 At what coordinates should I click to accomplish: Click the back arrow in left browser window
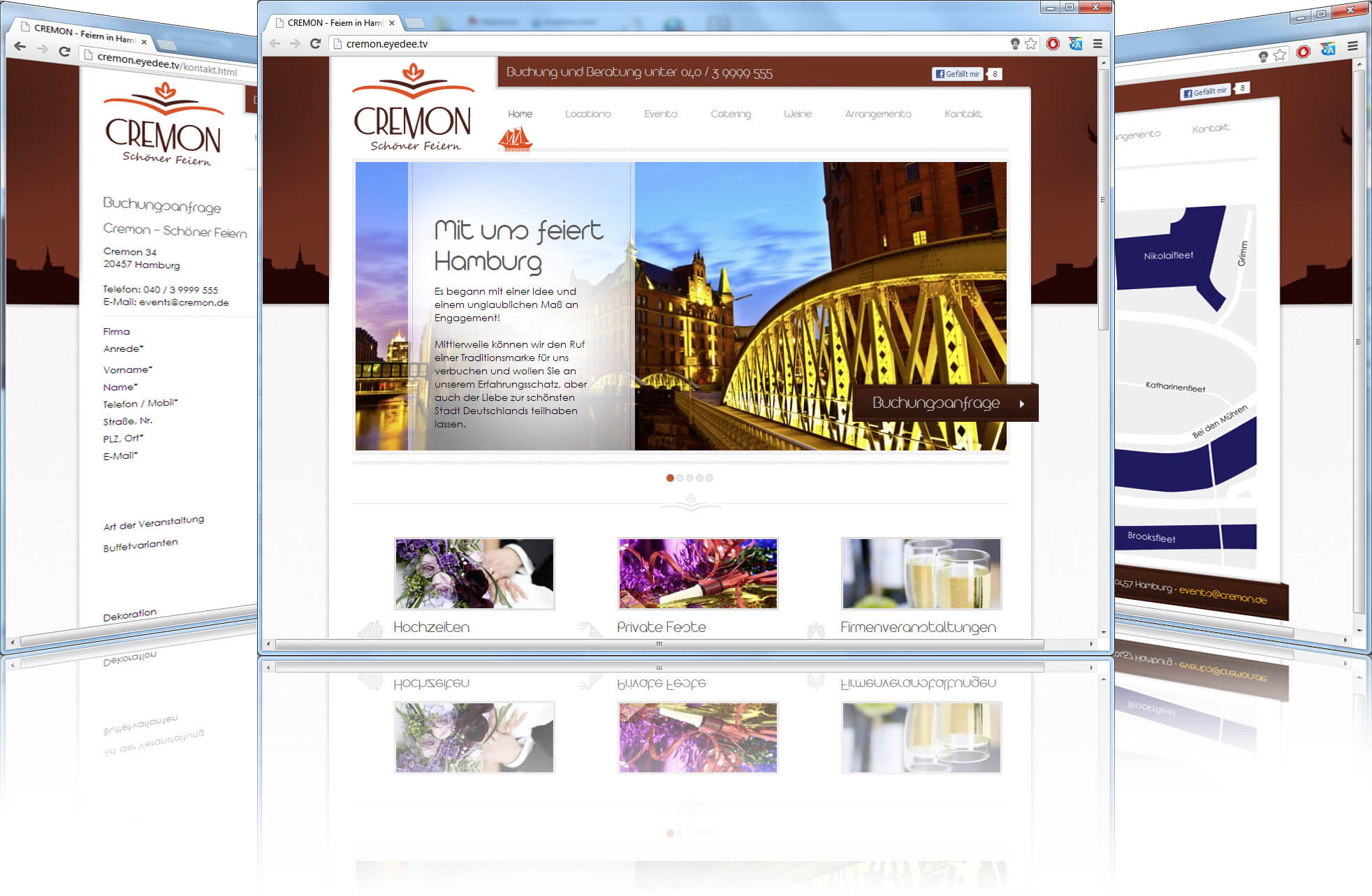(20, 47)
